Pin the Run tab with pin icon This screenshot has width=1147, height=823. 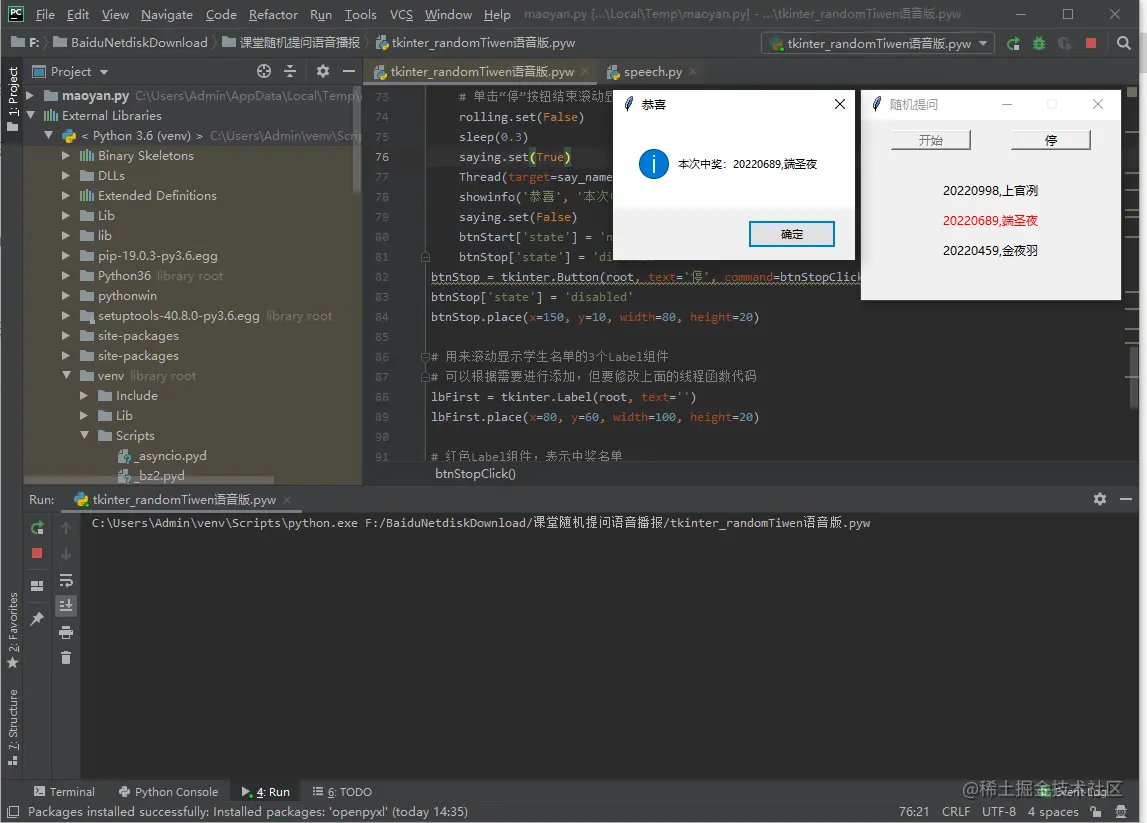[x=37, y=619]
